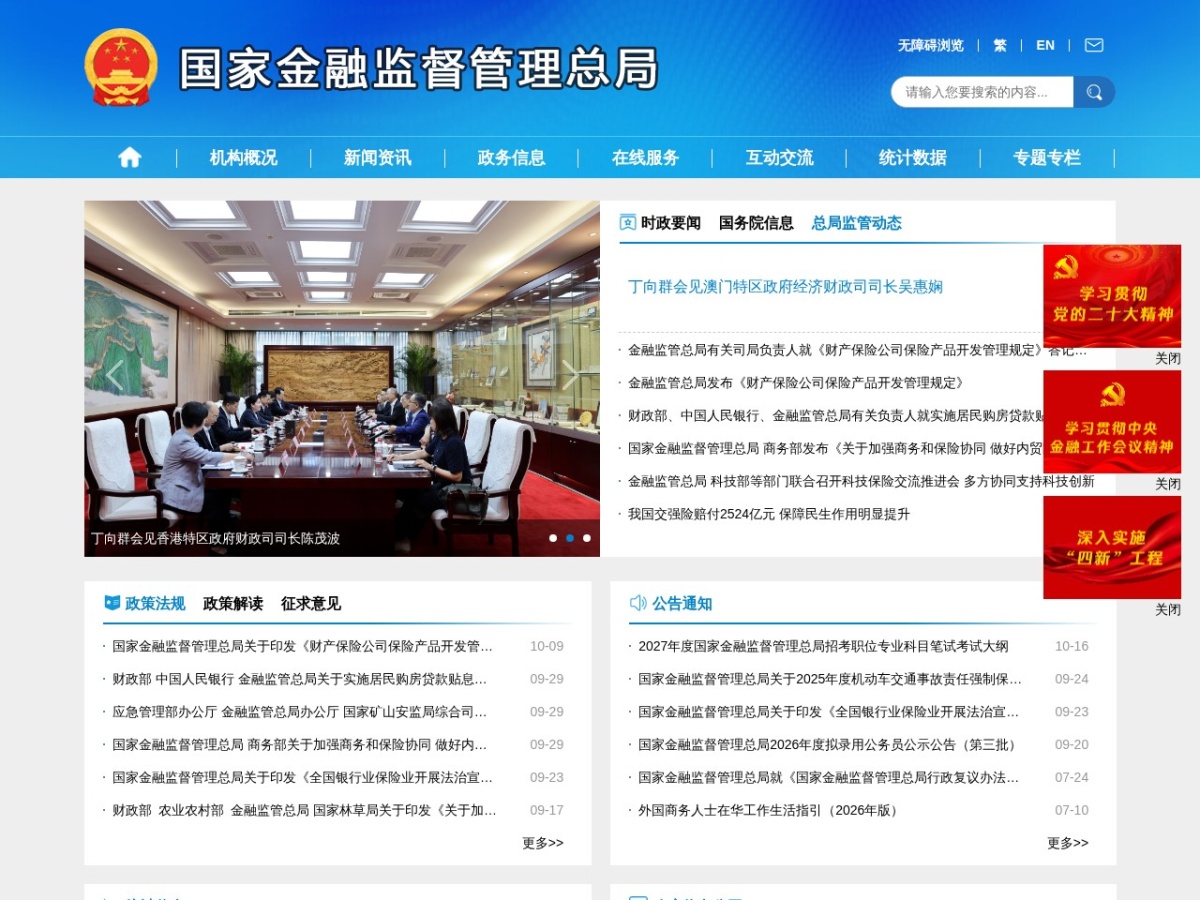
Task: Close the 党的二十大精神 floating banner
Action: point(1168,358)
